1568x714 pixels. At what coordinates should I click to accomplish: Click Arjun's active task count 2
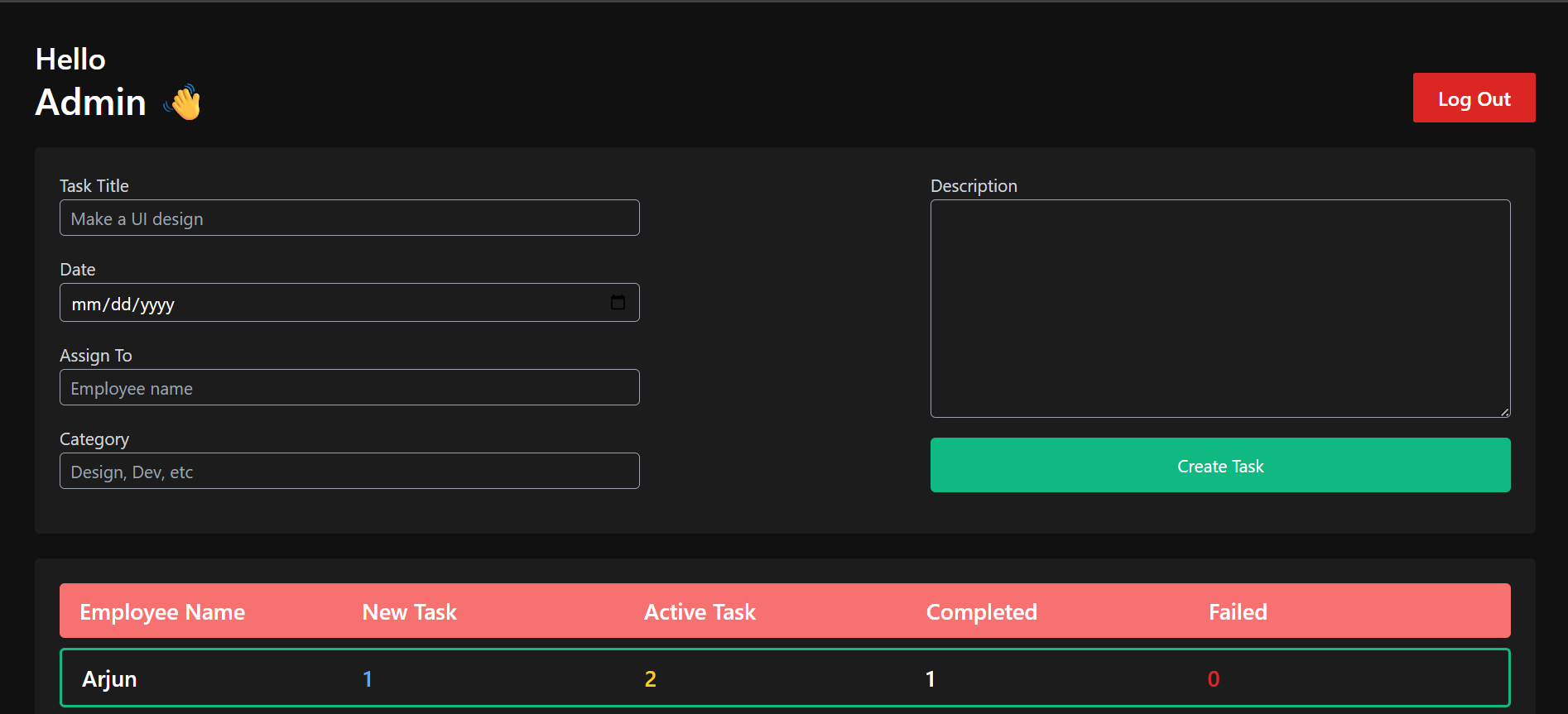(651, 679)
